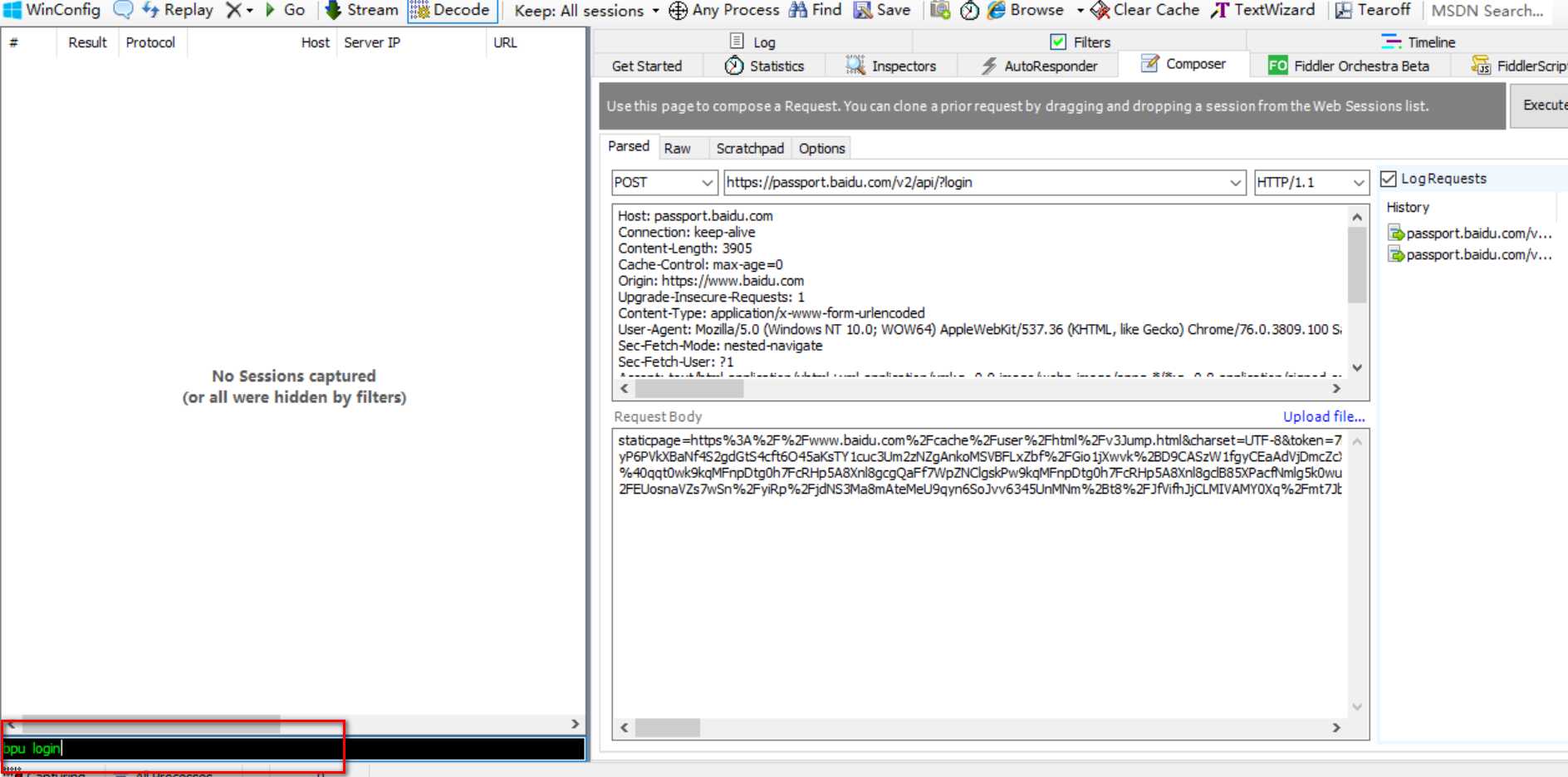Screen dimensions: 1568x777
Task: Click the speech bubble comment icon
Action: pyautogui.click(x=123, y=10)
